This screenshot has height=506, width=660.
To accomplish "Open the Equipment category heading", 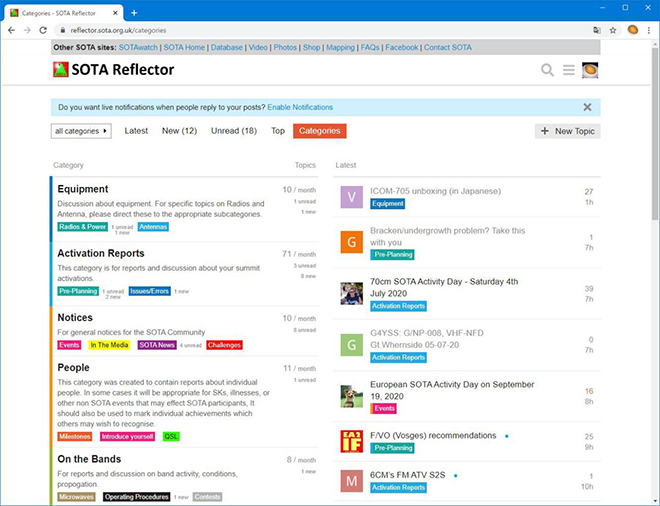I will coord(82,189).
